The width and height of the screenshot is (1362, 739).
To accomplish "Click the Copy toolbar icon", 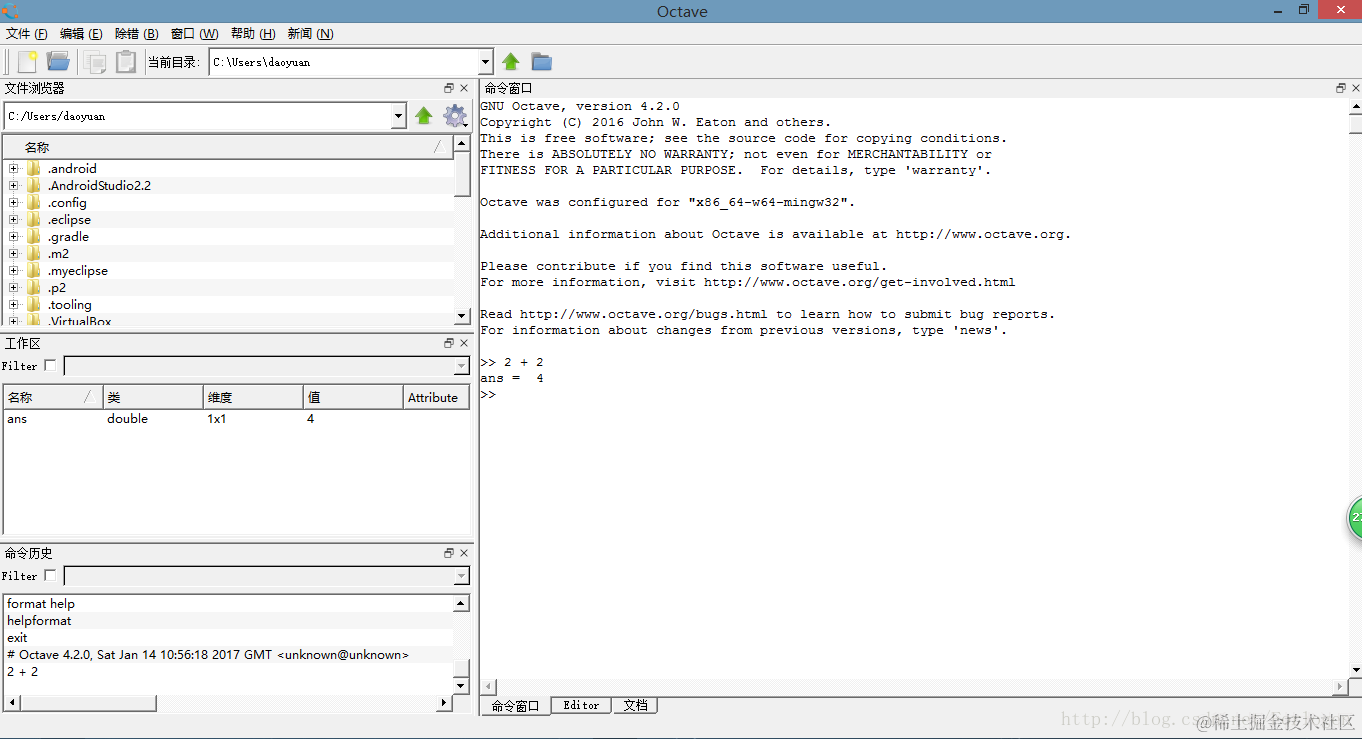I will [x=96, y=62].
